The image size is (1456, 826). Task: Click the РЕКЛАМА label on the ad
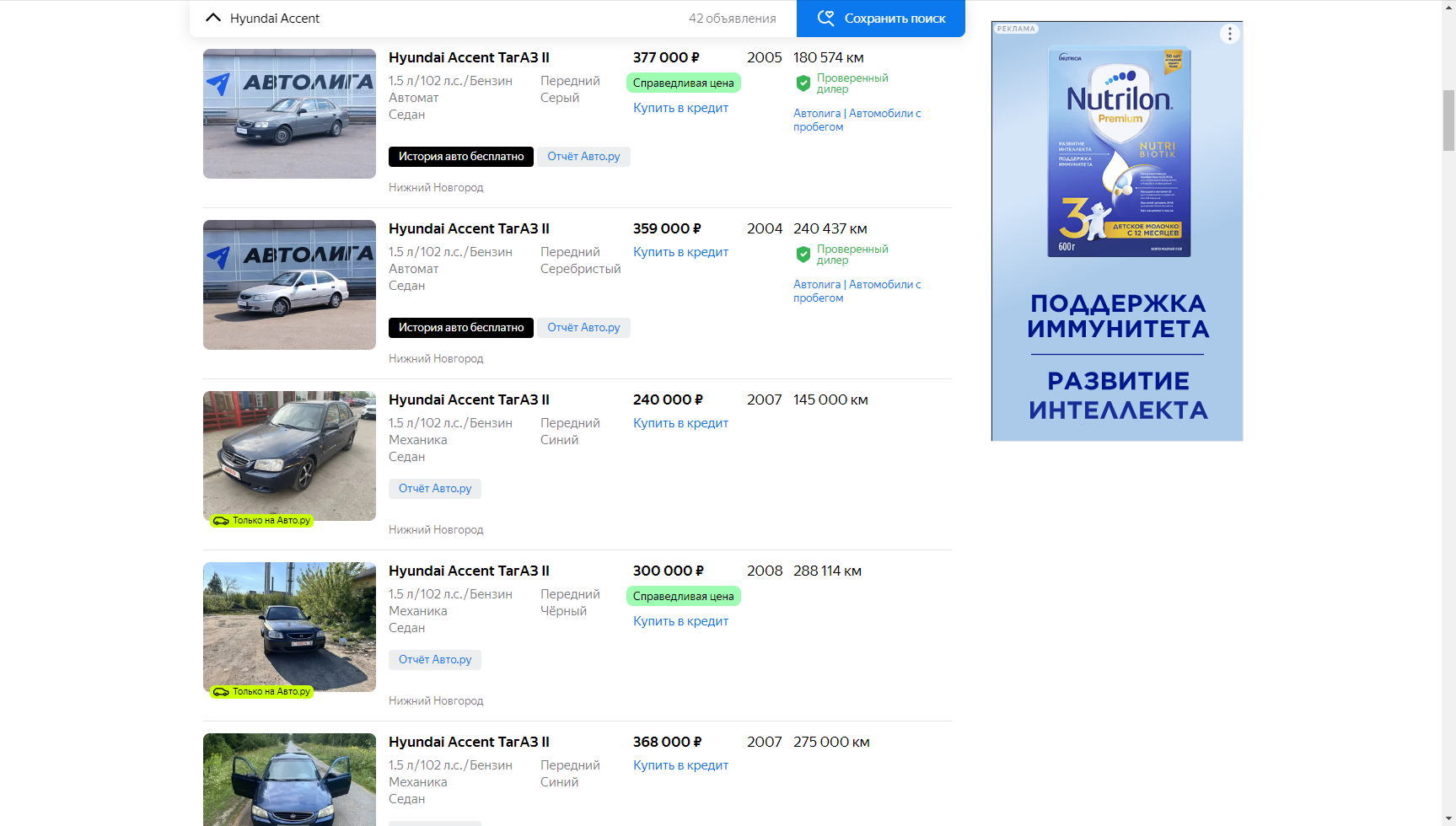[1016, 29]
